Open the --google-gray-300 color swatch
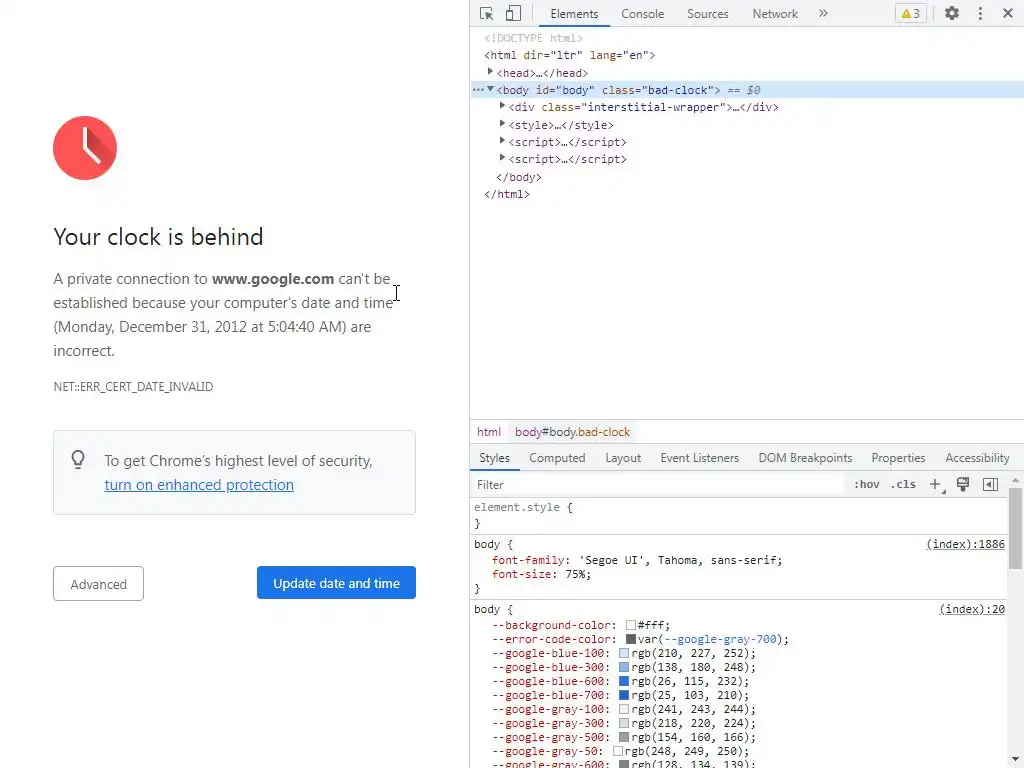The width and height of the screenshot is (1024, 768). tap(624, 724)
